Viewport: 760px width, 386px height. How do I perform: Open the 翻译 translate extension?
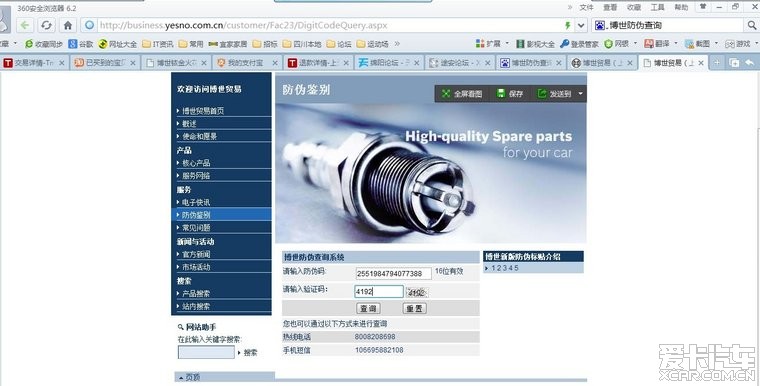tap(657, 44)
